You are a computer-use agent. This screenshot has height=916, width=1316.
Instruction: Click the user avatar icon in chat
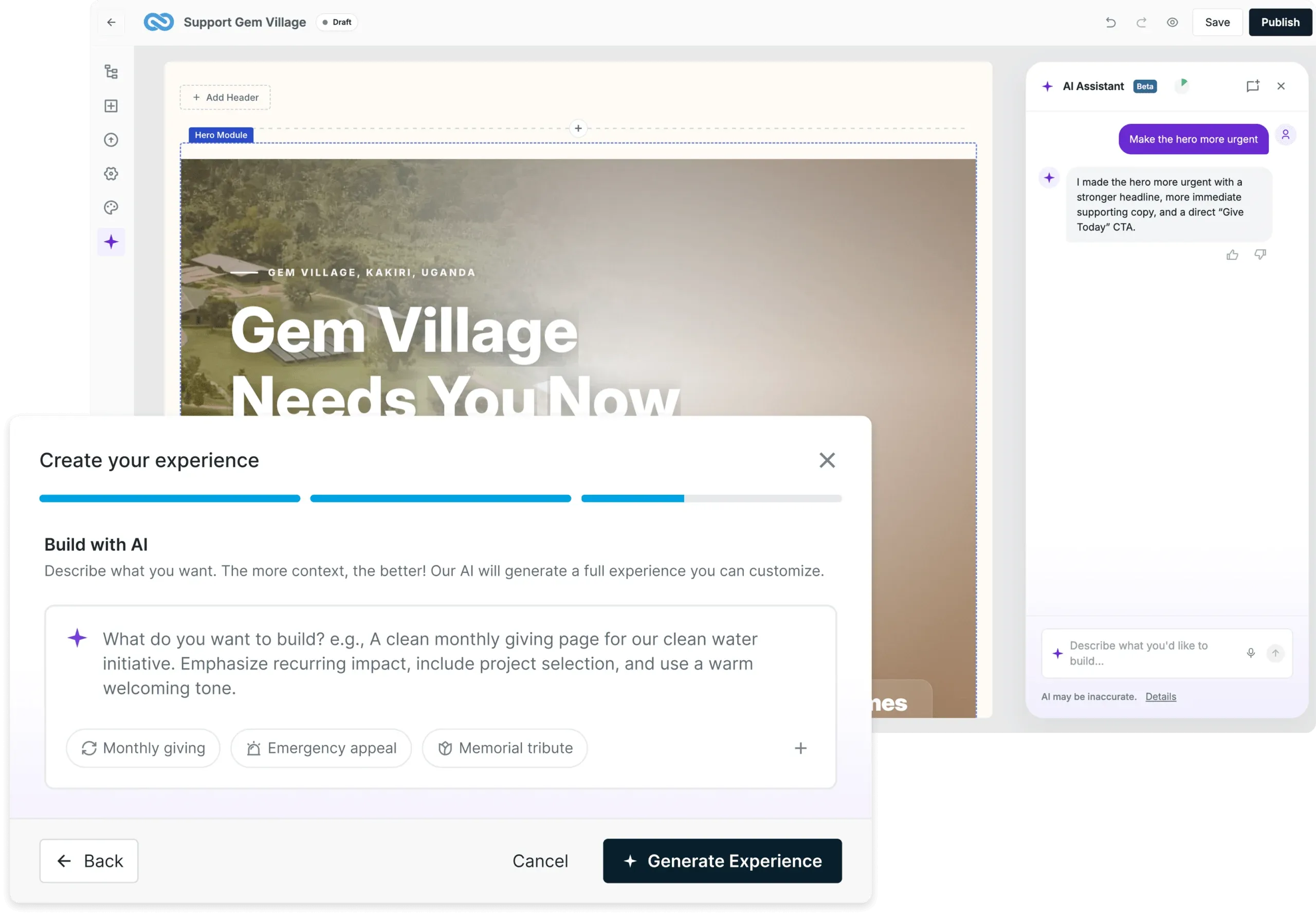(1286, 135)
